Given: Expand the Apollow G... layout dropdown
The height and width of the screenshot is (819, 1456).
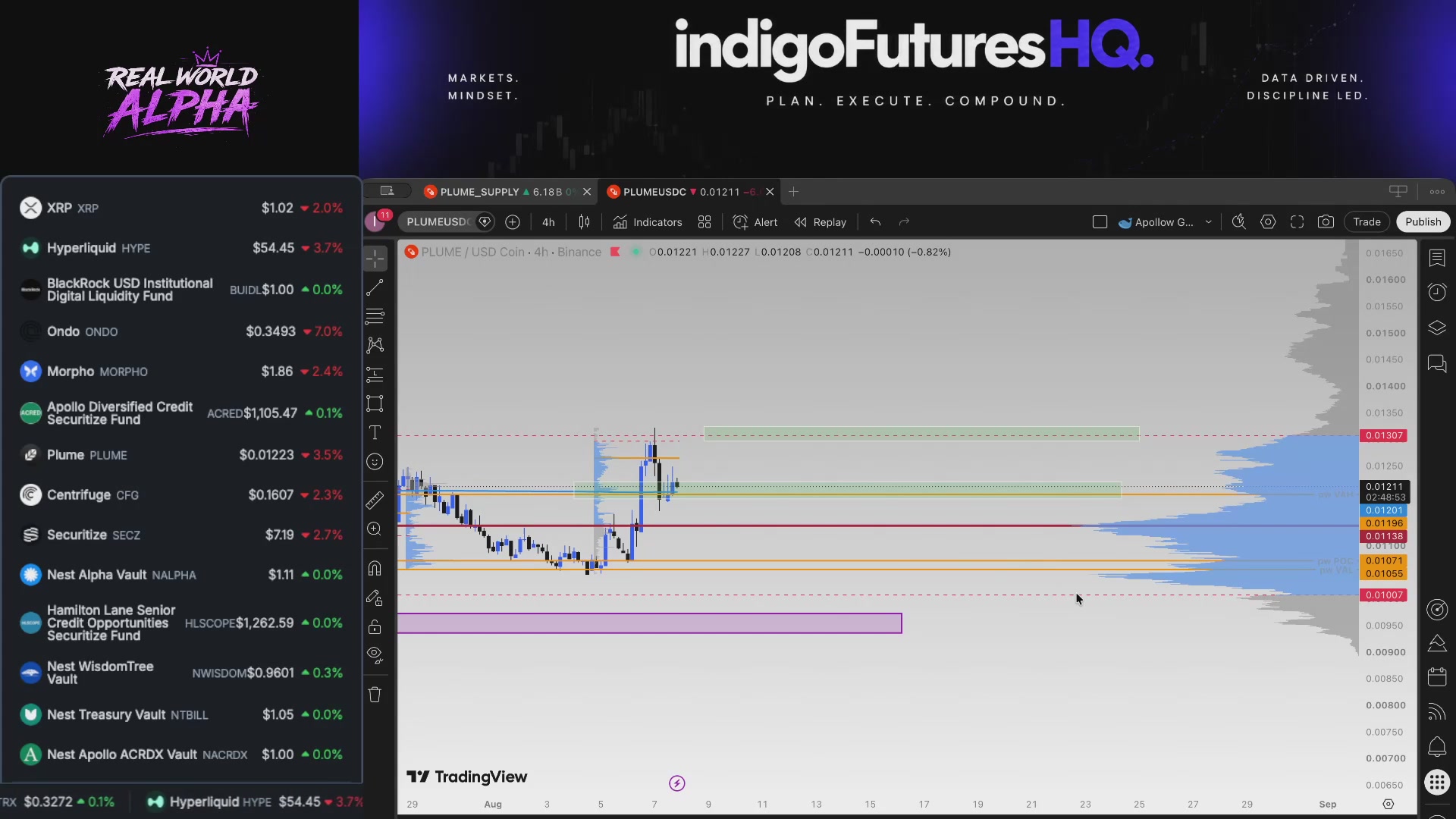Looking at the screenshot, I should click(x=1209, y=222).
